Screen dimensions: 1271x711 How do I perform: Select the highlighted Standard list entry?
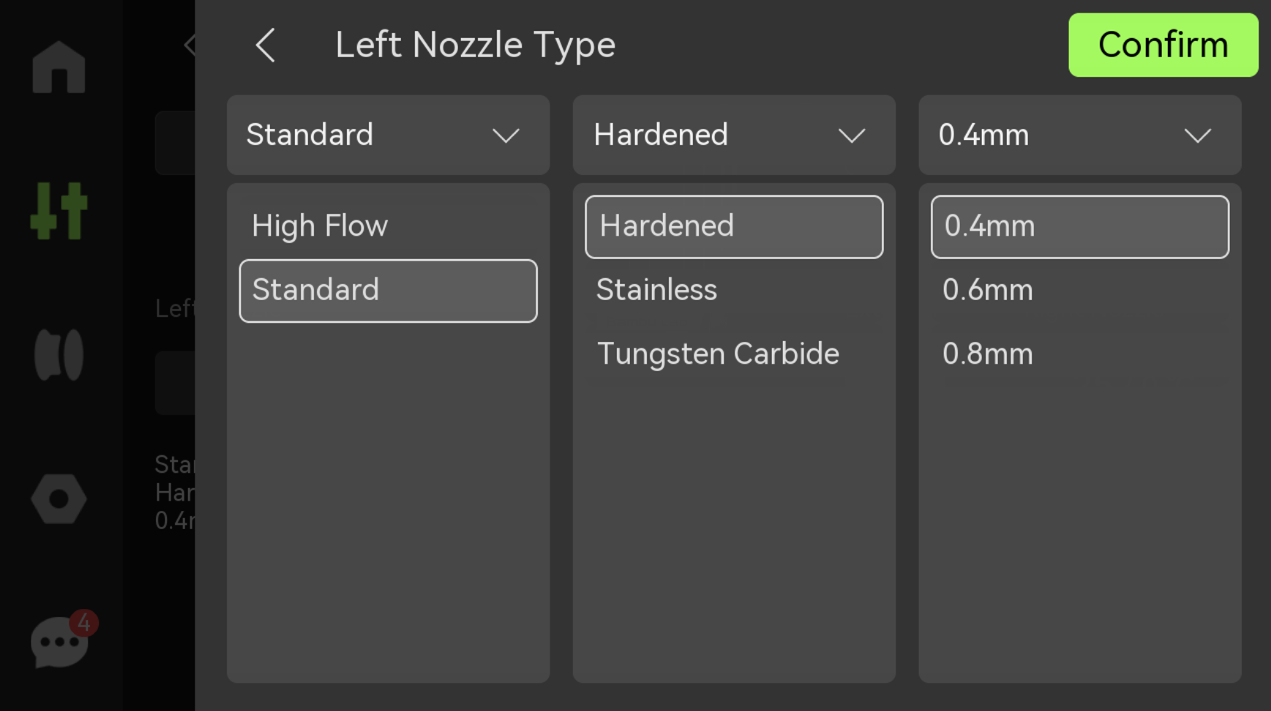[388, 291]
